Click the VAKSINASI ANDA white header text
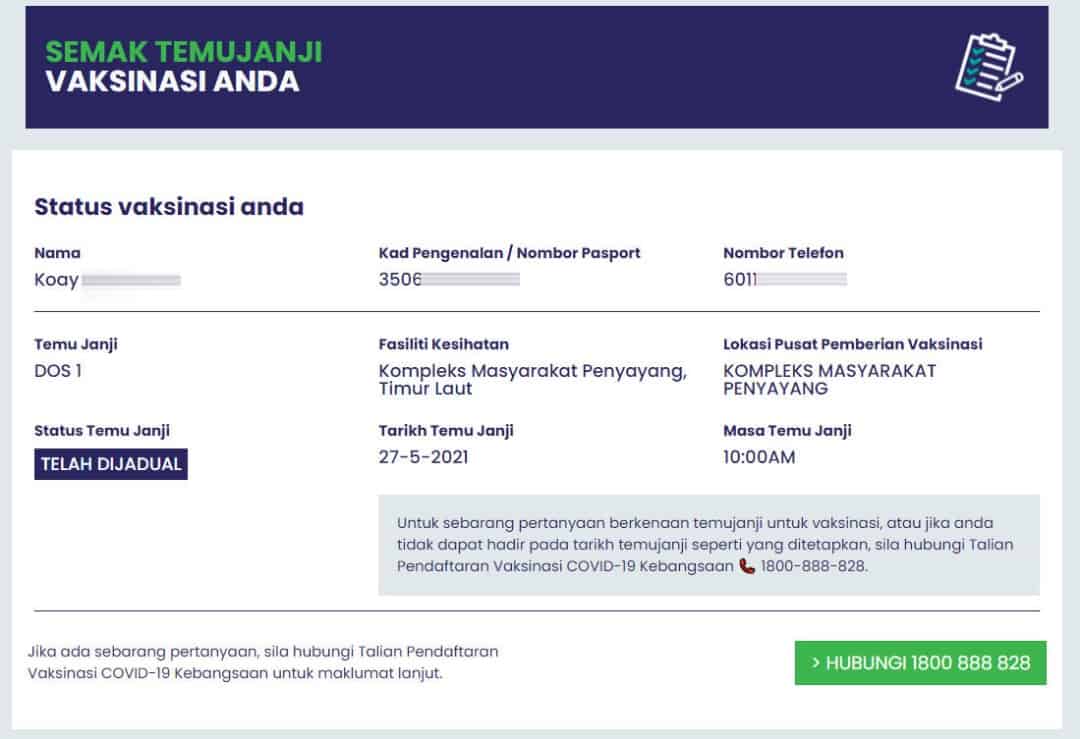Viewport: 1080px width, 739px height. 172,82
